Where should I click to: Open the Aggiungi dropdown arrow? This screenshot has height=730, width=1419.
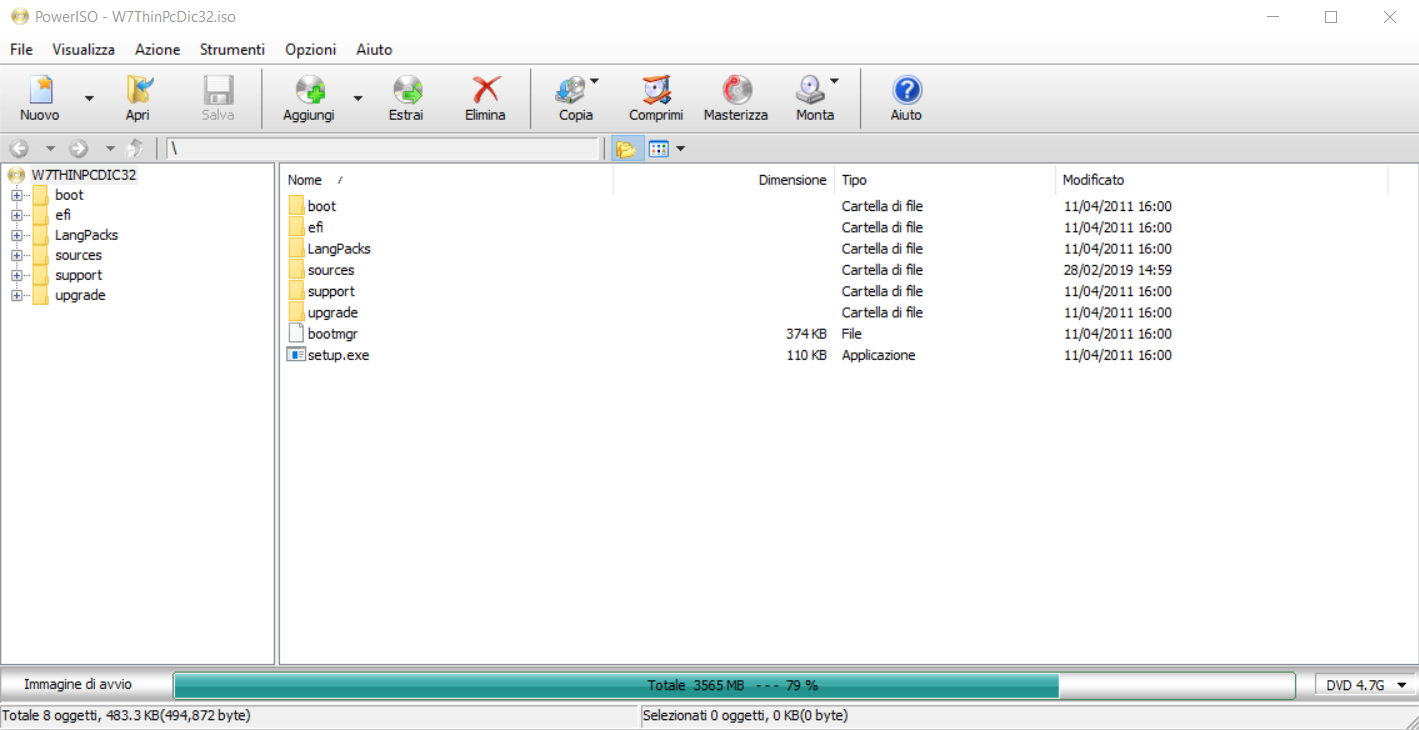358,98
